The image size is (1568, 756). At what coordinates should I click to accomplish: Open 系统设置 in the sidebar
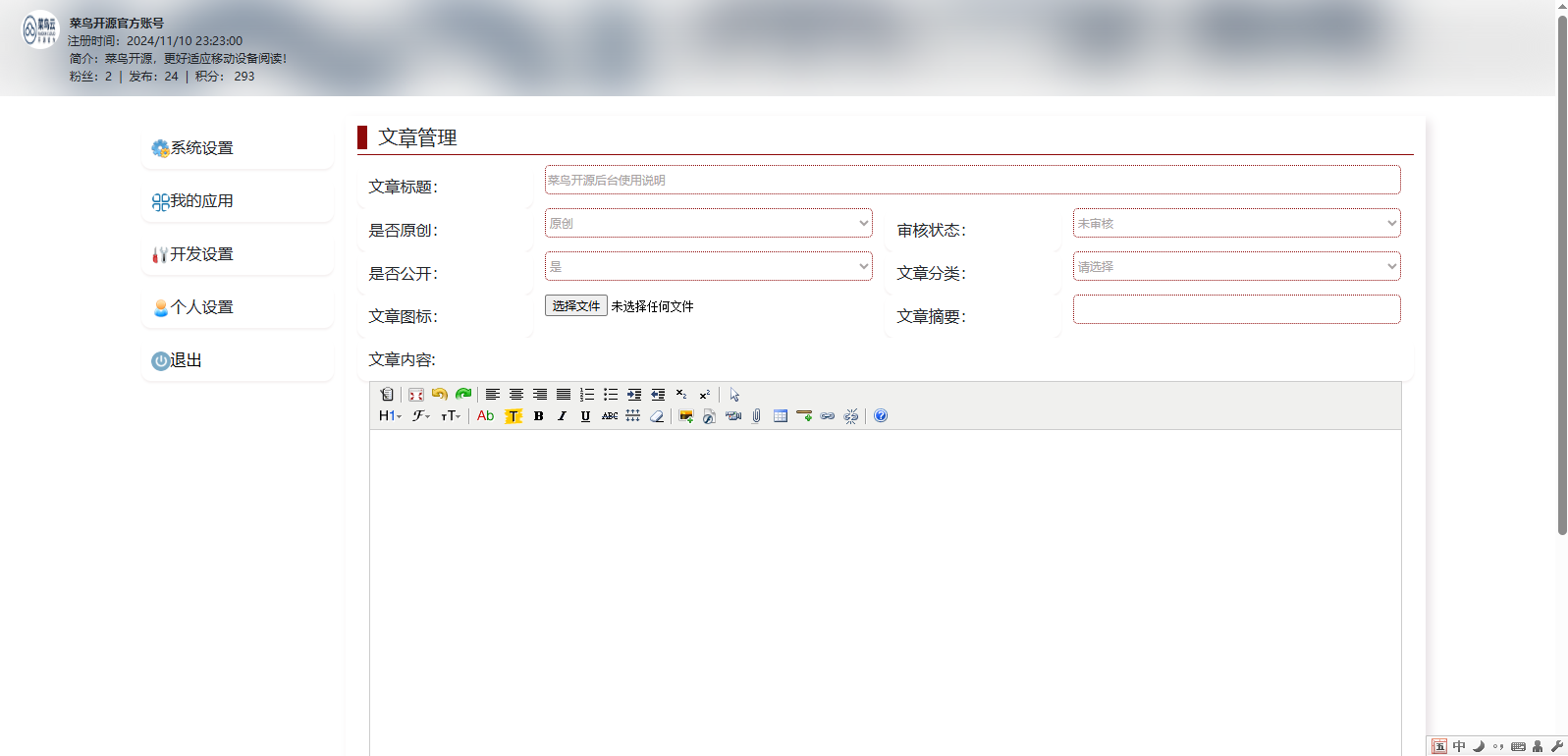pos(237,148)
